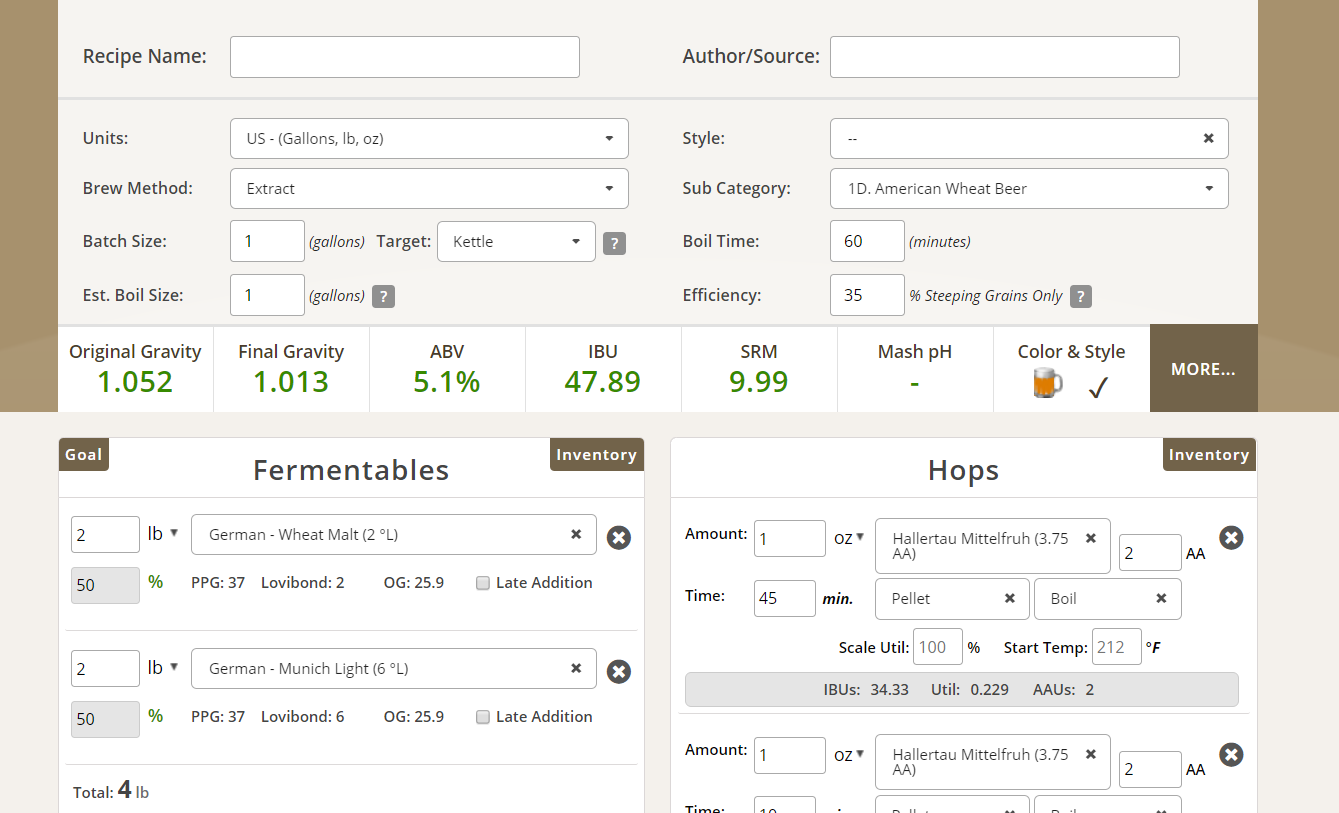This screenshot has height=813, width=1339.
Task: Open the Fermentables Inventory tab
Action: pos(596,454)
